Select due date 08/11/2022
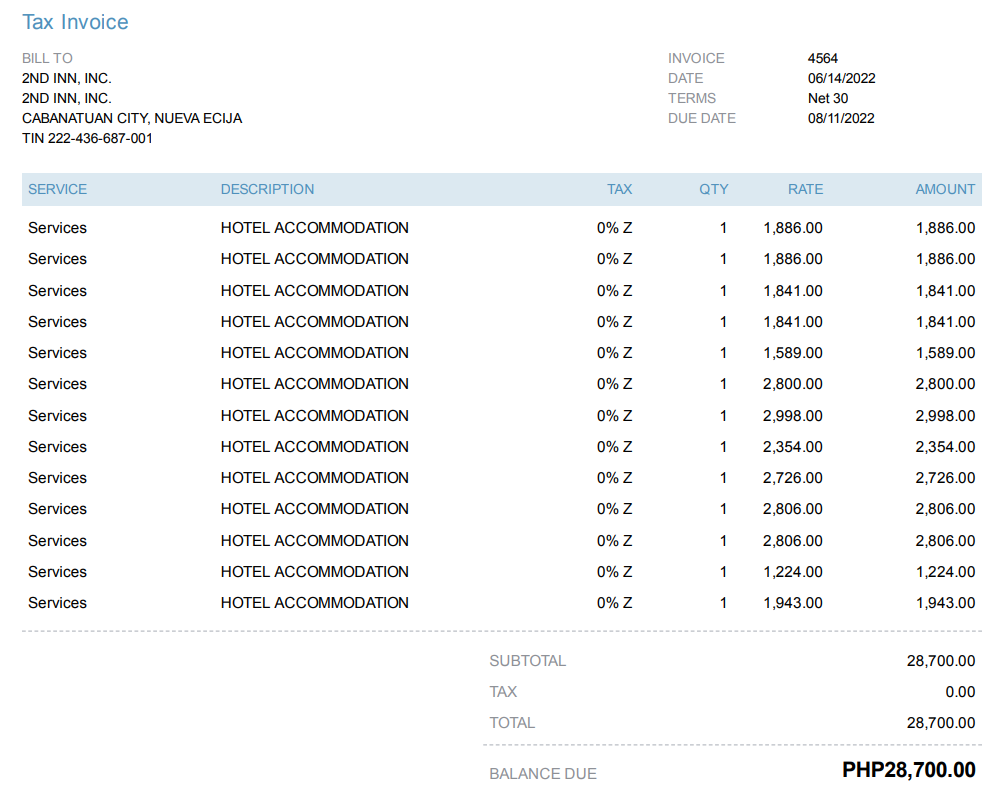Viewport: 992px width, 787px height. point(841,118)
